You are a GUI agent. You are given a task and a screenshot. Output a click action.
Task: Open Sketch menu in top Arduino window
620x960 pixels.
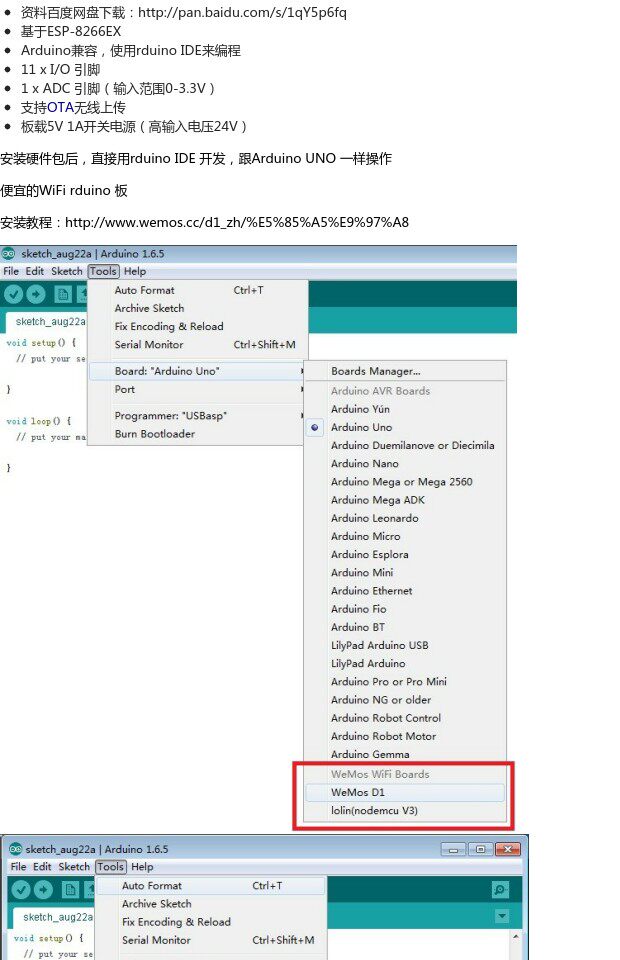(x=67, y=271)
